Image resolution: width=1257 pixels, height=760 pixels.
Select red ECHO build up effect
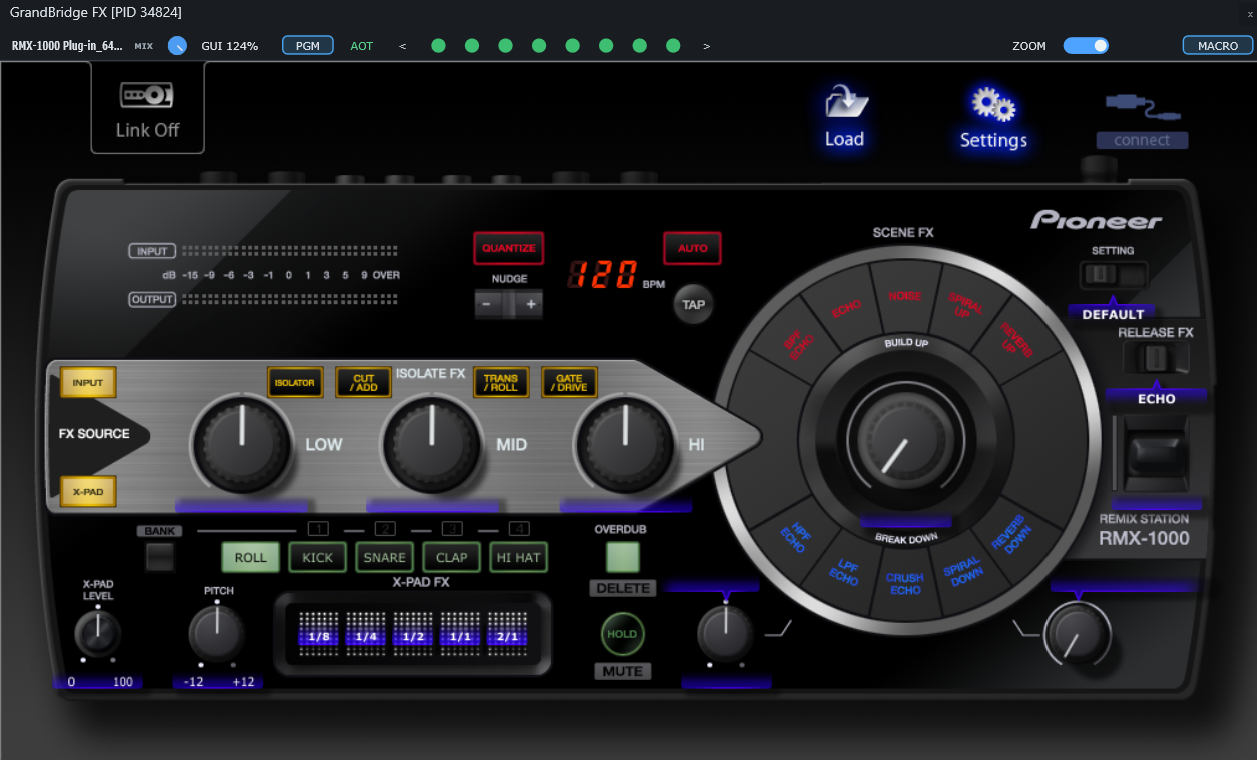(846, 310)
